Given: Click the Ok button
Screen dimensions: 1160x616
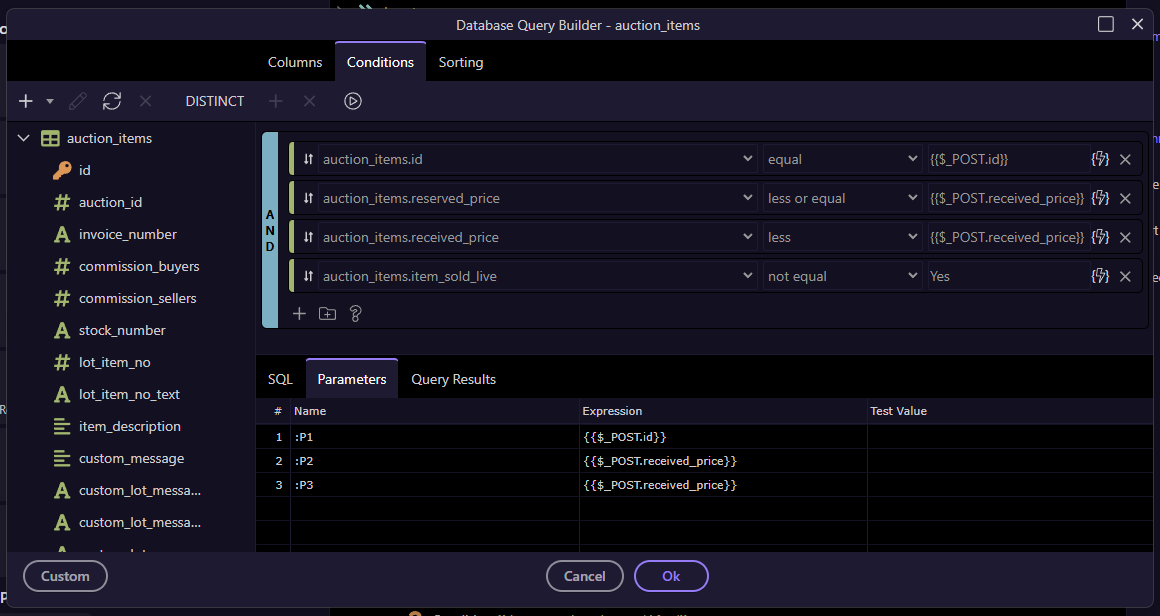Looking at the screenshot, I should tap(671, 576).
